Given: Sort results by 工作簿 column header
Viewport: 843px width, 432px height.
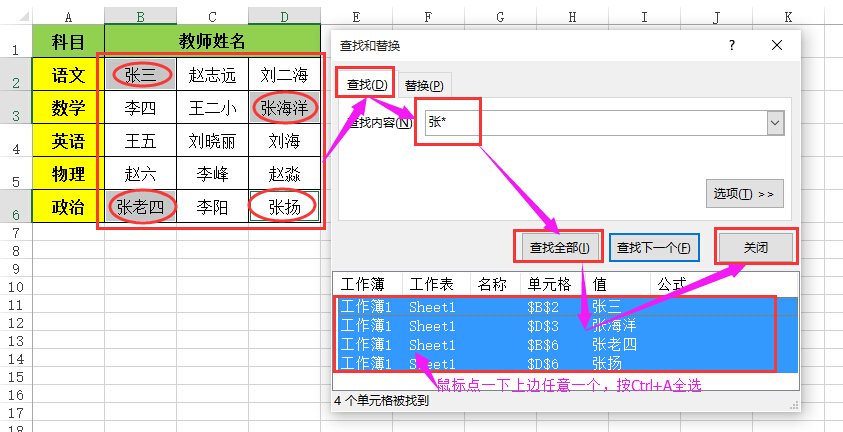Looking at the screenshot, I should point(367,284).
